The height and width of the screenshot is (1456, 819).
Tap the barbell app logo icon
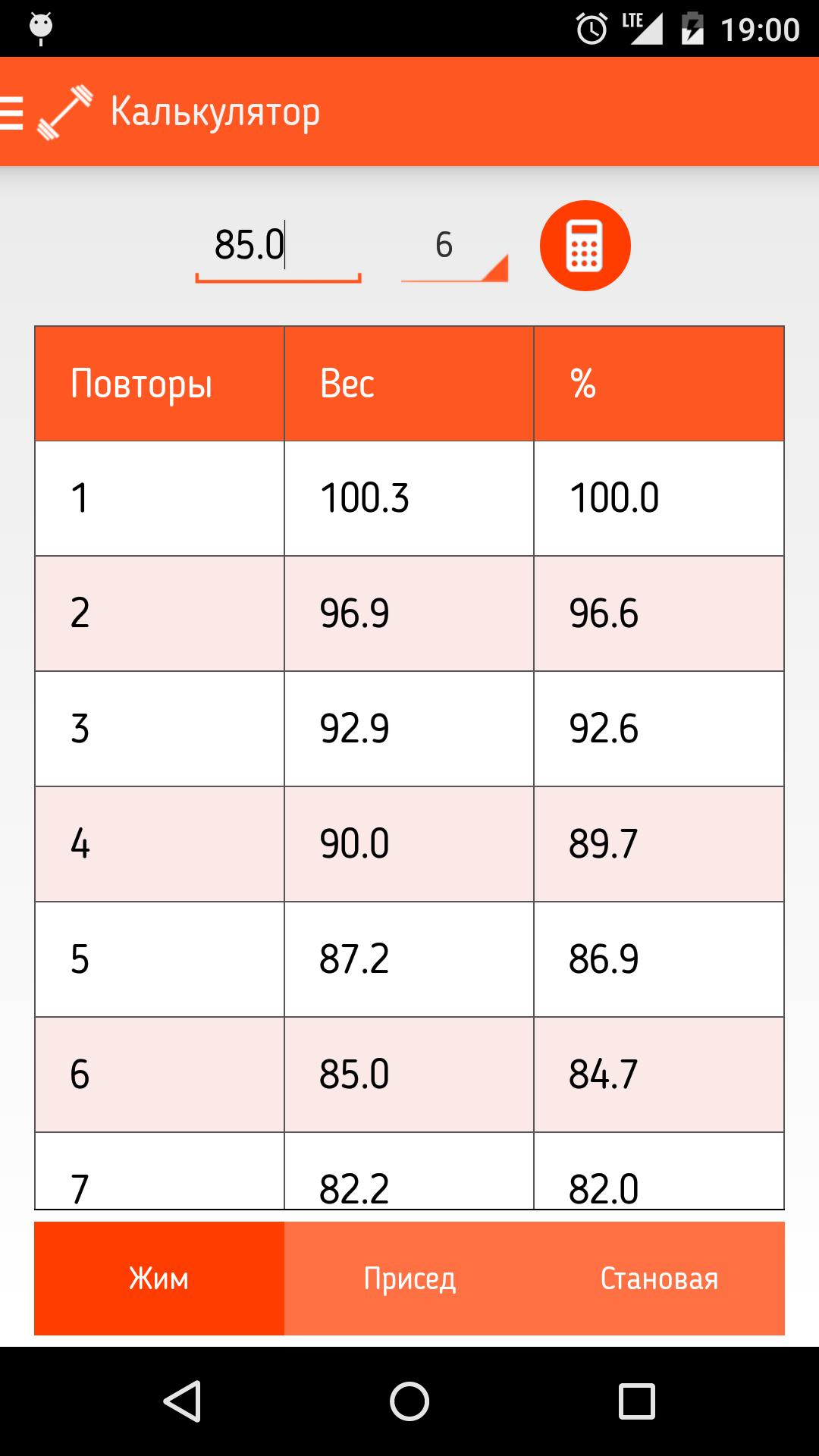65,112
